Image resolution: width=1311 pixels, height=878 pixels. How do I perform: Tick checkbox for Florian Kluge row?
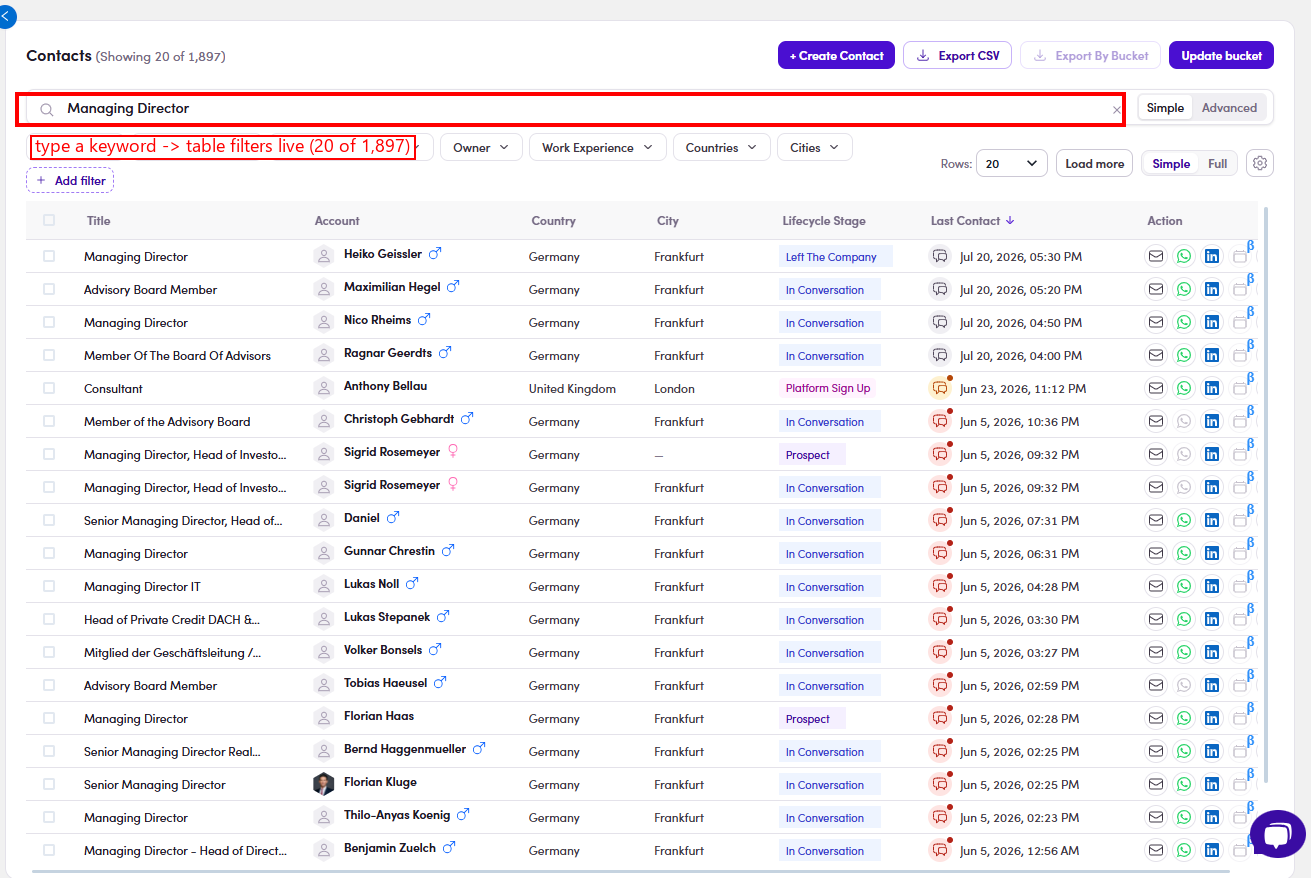coord(49,784)
